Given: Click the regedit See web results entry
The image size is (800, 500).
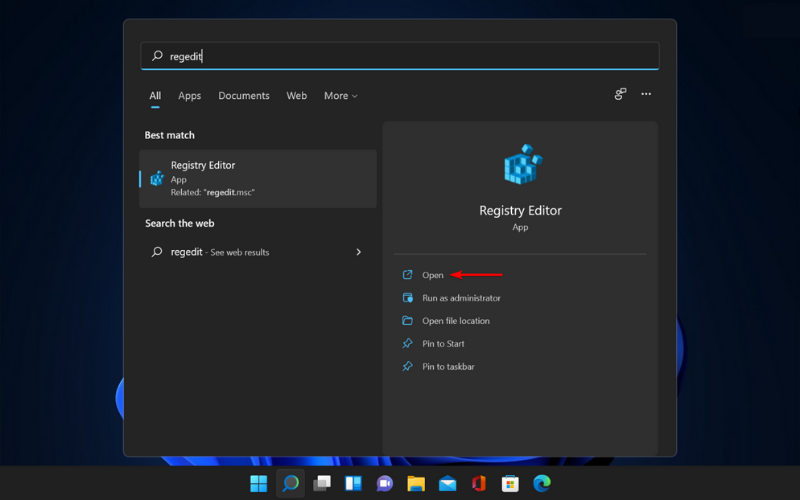Looking at the screenshot, I should pyautogui.click(x=258, y=252).
